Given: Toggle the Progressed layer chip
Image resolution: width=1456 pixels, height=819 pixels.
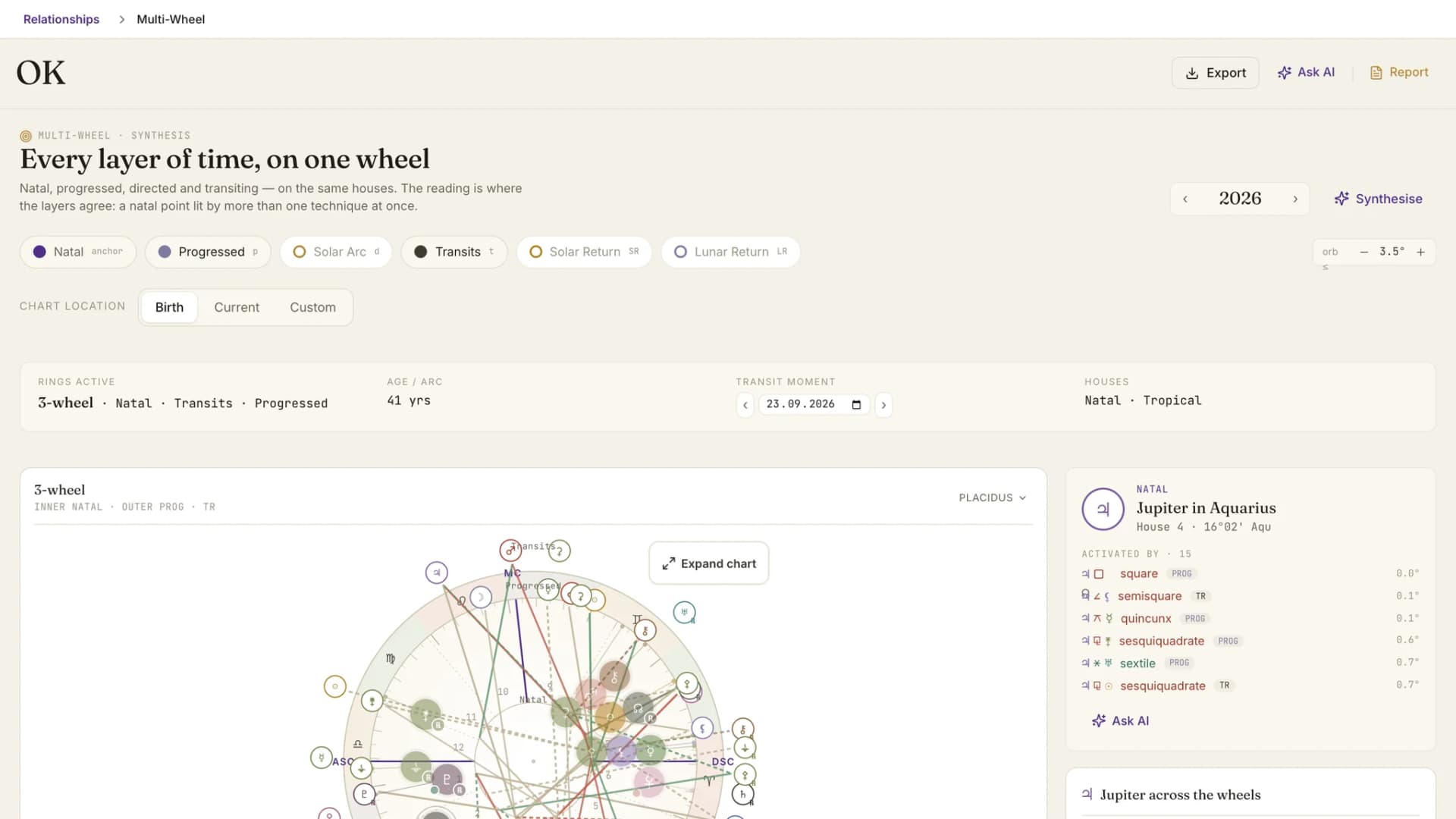Looking at the screenshot, I should pyautogui.click(x=208, y=252).
